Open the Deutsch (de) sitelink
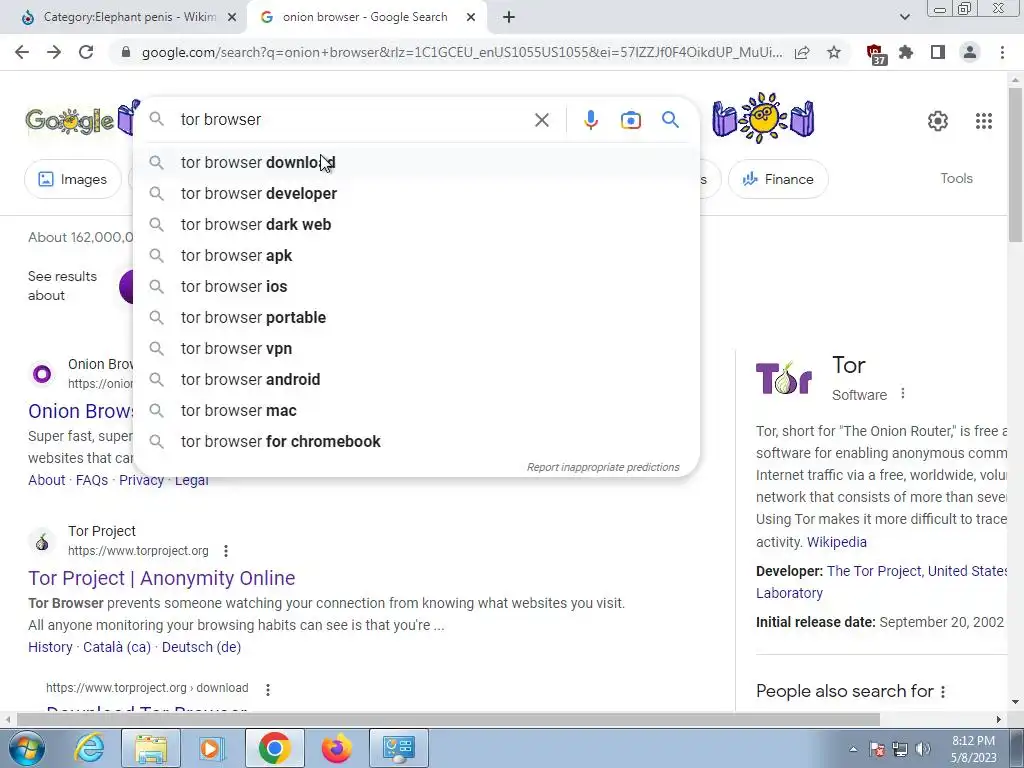 201,647
